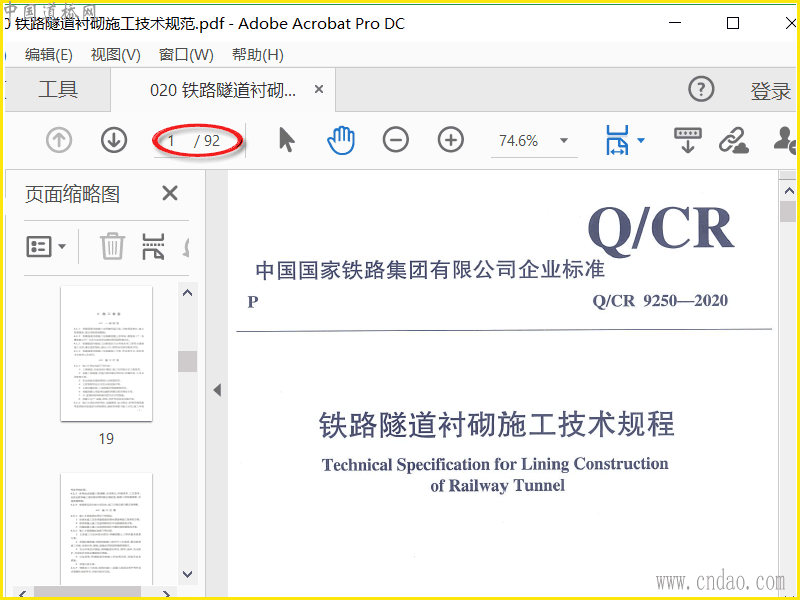Select the arrow selection tool
The width and height of the screenshot is (800, 600).
coord(287,140)
